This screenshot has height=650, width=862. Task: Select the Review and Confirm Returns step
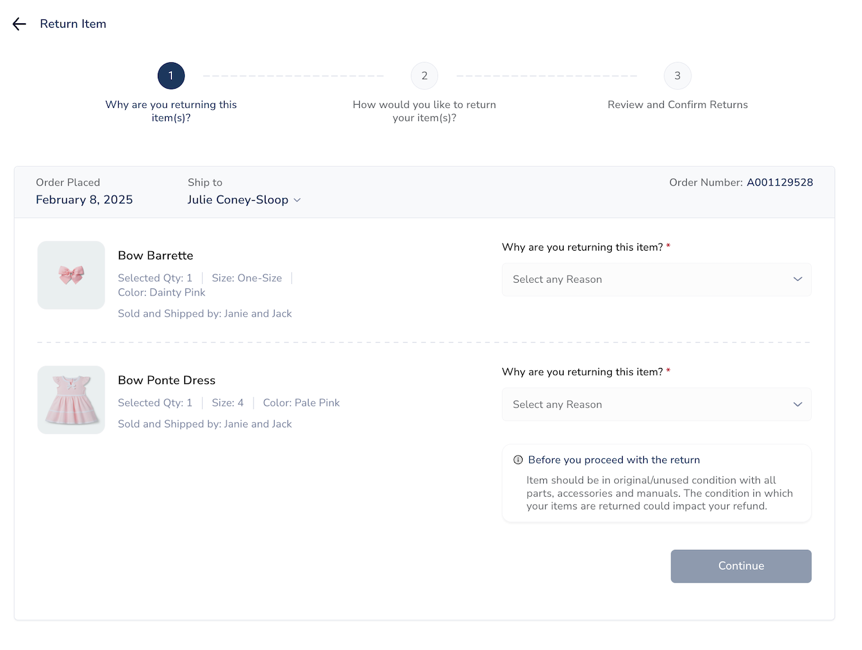pos(677,104)
